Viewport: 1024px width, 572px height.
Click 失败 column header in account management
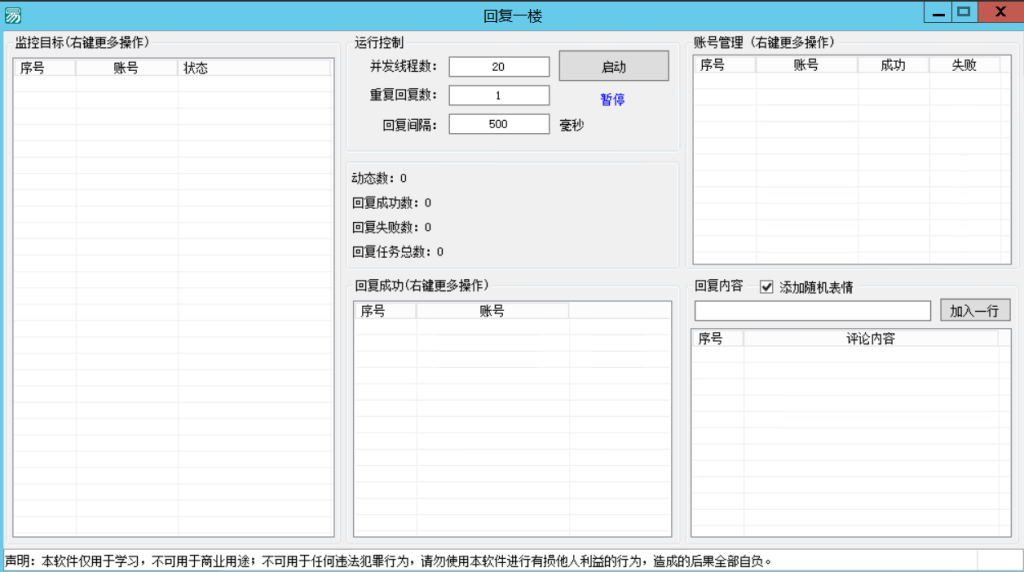coord(964,65)
